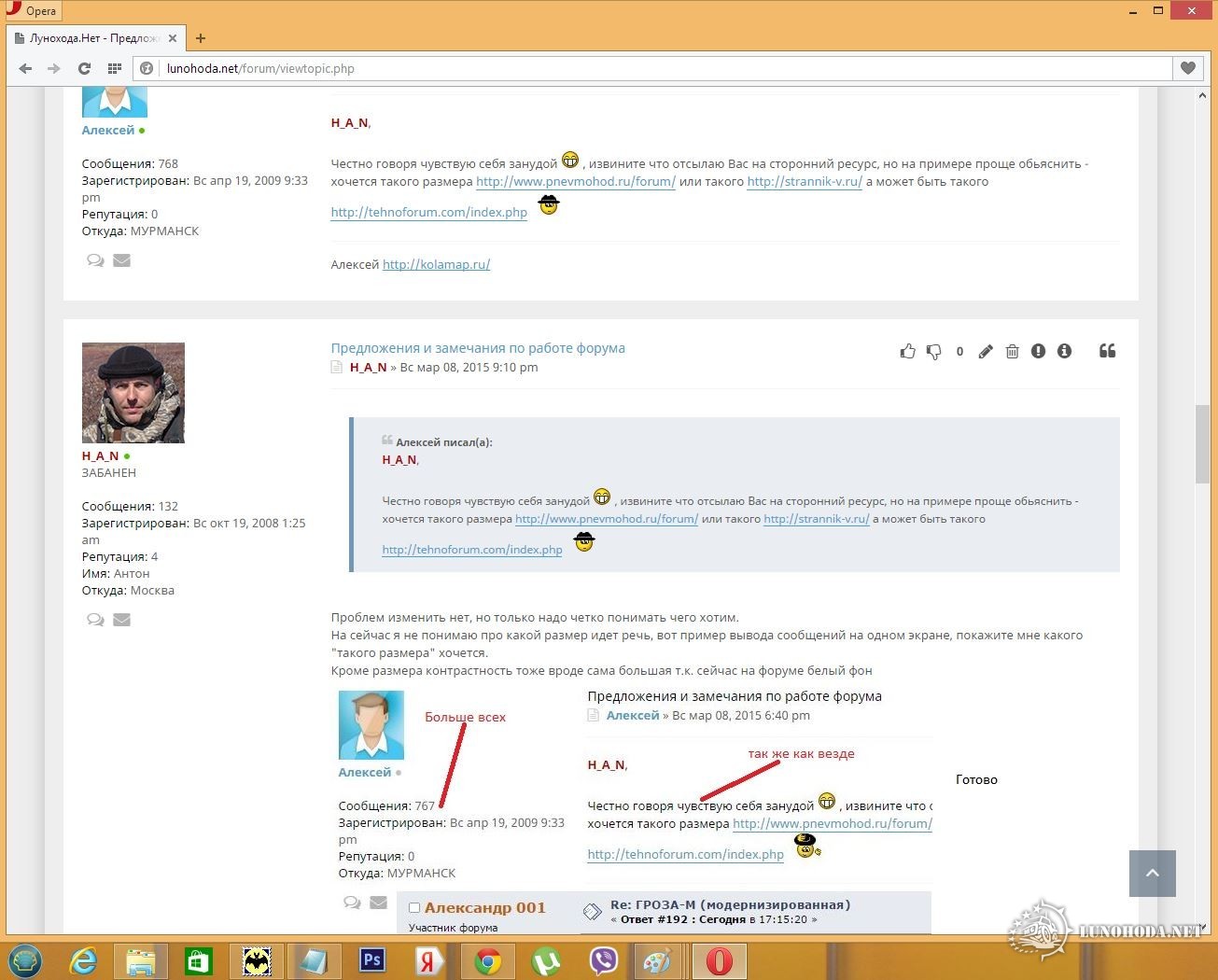1218x980 pixels.
Task: Reload the page in Opera
Action: coord(84,68)
